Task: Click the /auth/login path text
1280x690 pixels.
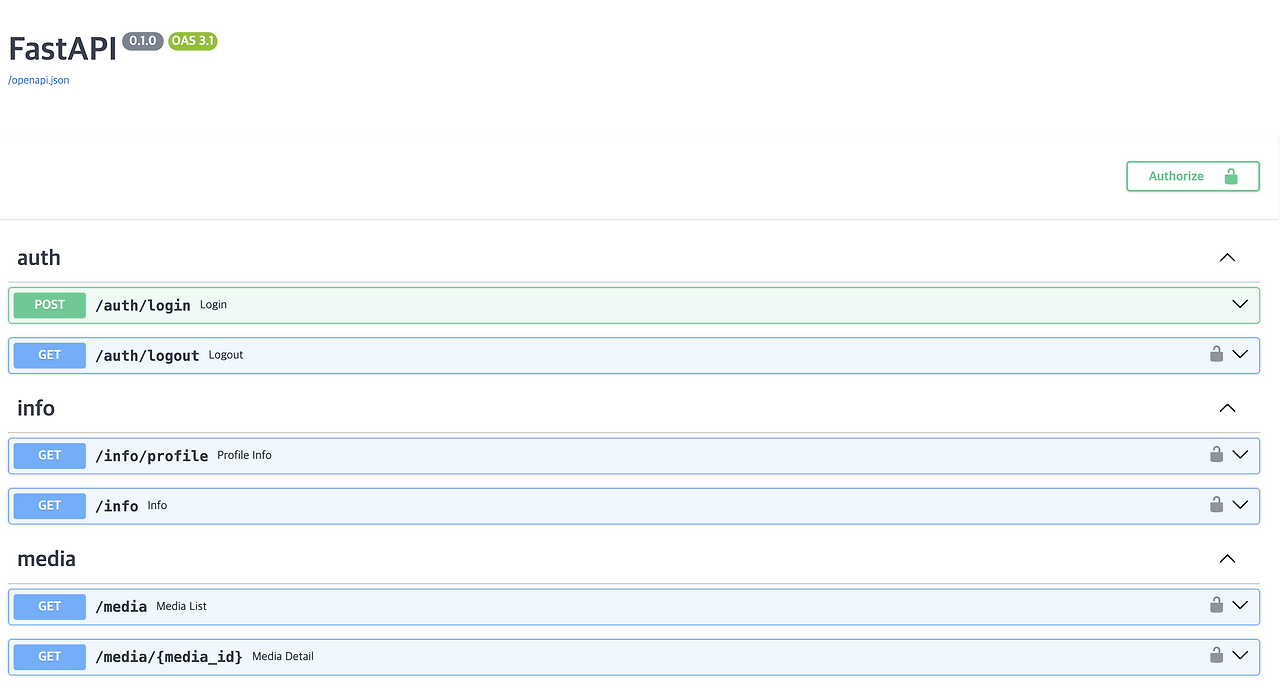Action: click(x=143, y=305)
